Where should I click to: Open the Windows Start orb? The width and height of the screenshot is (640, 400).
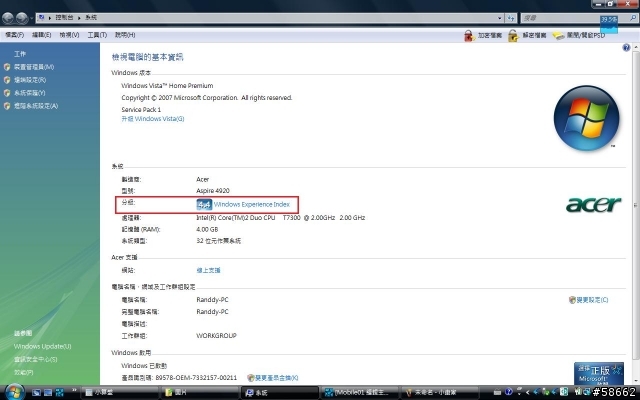coord(14,392)
